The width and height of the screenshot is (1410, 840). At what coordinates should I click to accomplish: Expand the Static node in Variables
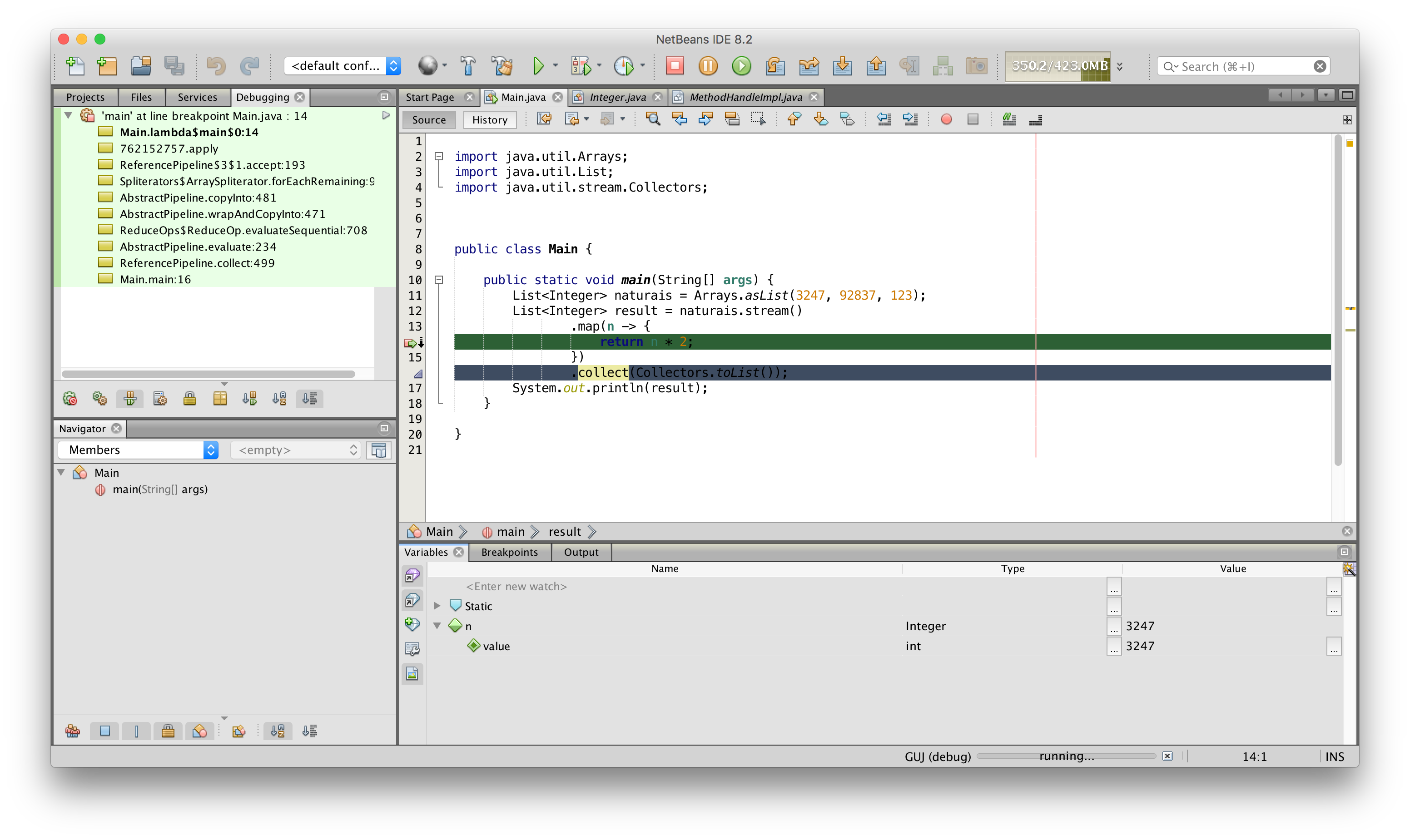pyautogui.click(x=437, y=606)
